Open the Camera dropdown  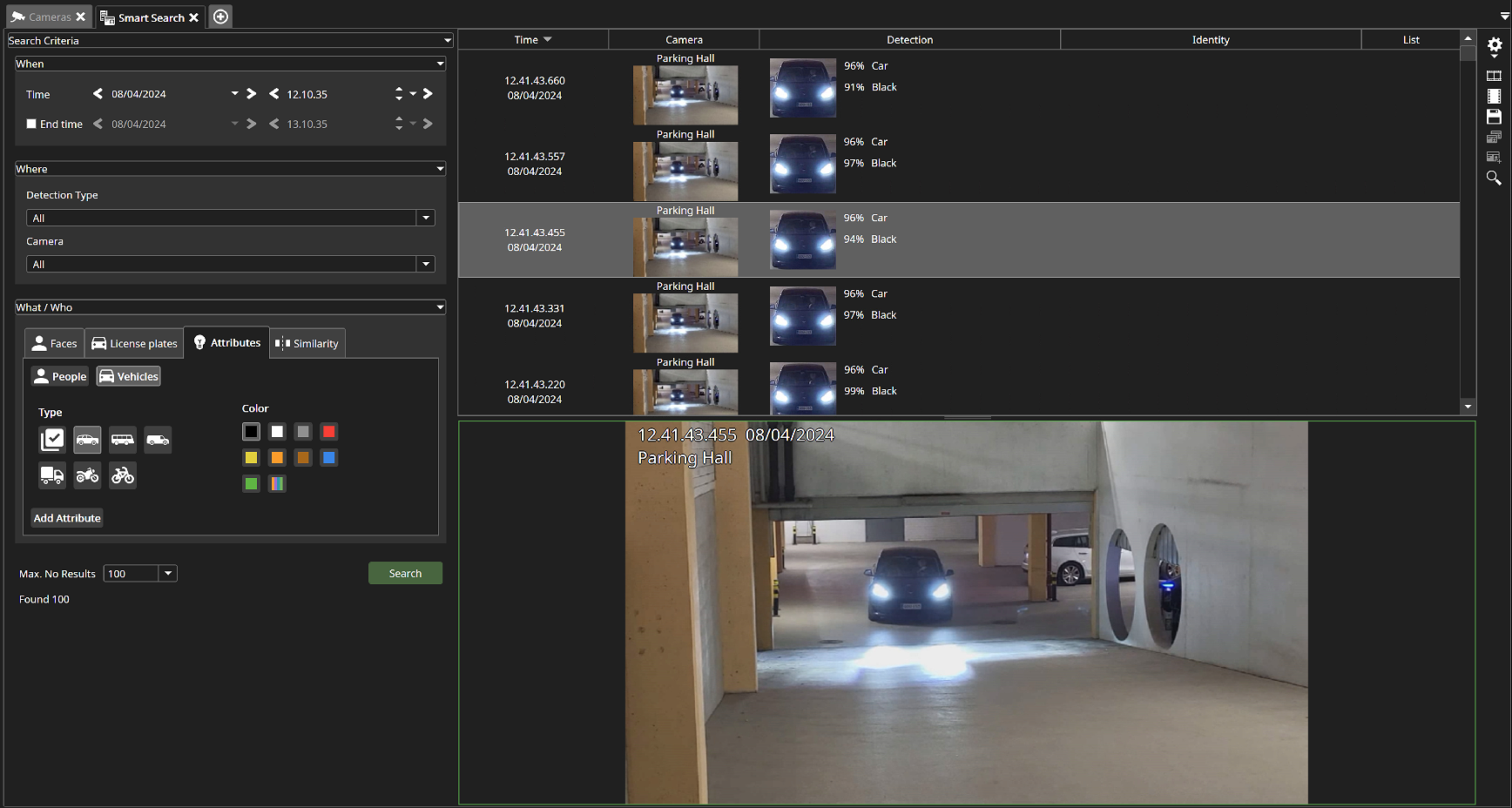[x=425, y=264]
